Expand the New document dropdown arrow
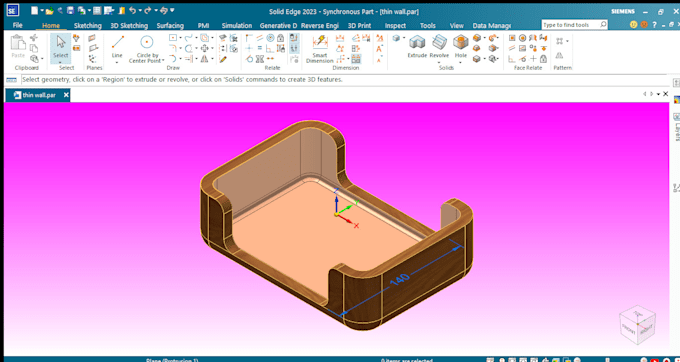 [x=42, y=10]
